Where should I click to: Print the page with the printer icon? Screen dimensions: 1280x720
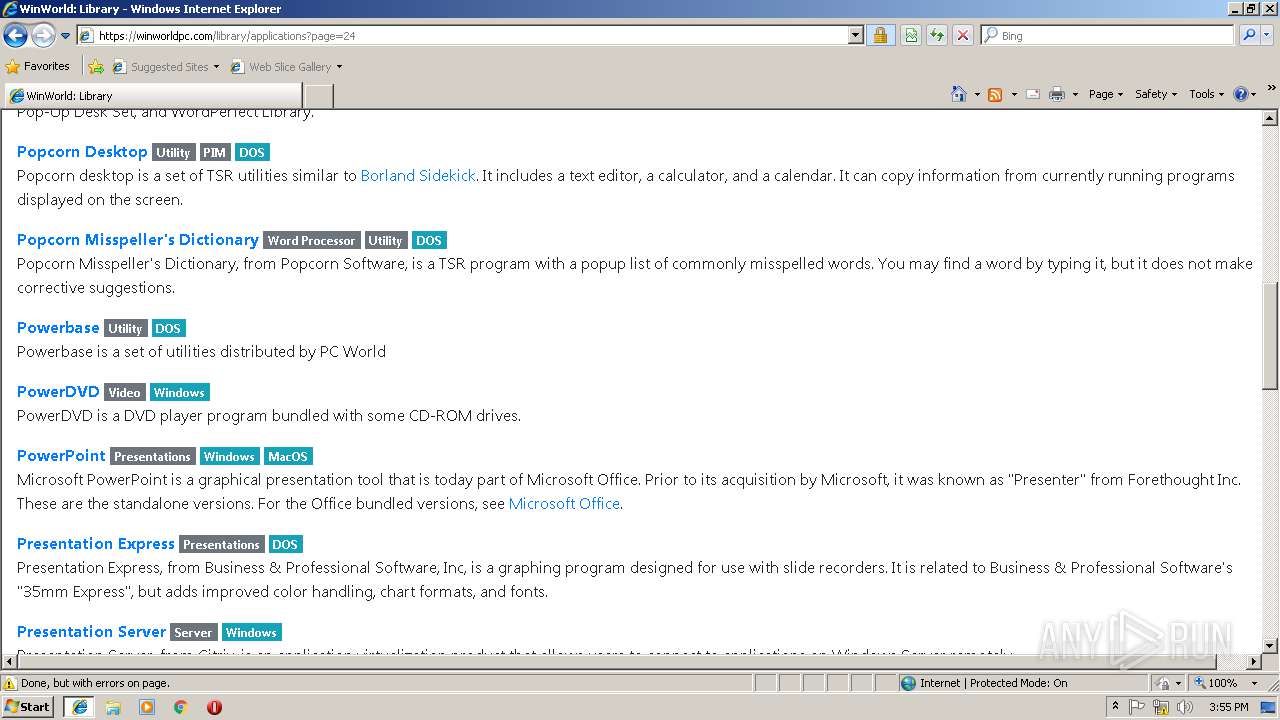[1057, 94]
